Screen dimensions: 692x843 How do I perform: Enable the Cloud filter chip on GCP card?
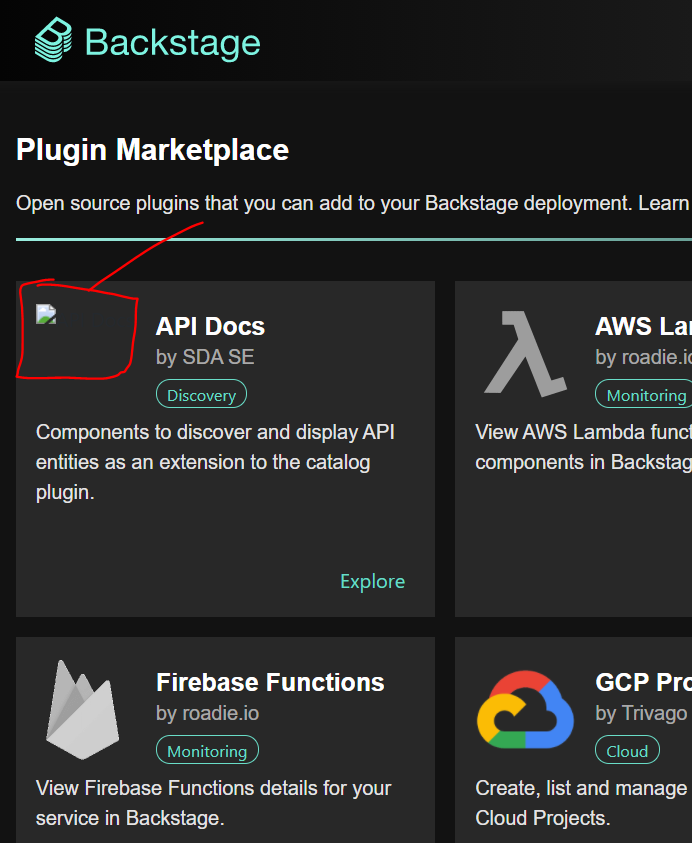click(627, 750)
